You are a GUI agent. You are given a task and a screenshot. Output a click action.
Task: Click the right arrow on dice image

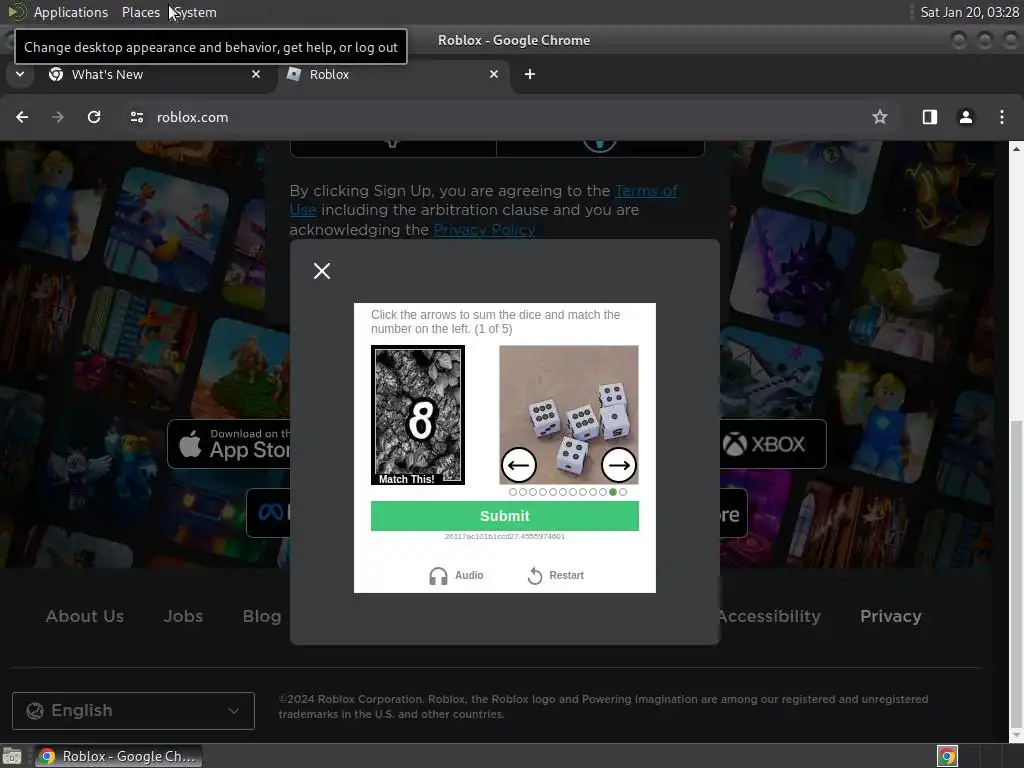[x=618, y=465]
